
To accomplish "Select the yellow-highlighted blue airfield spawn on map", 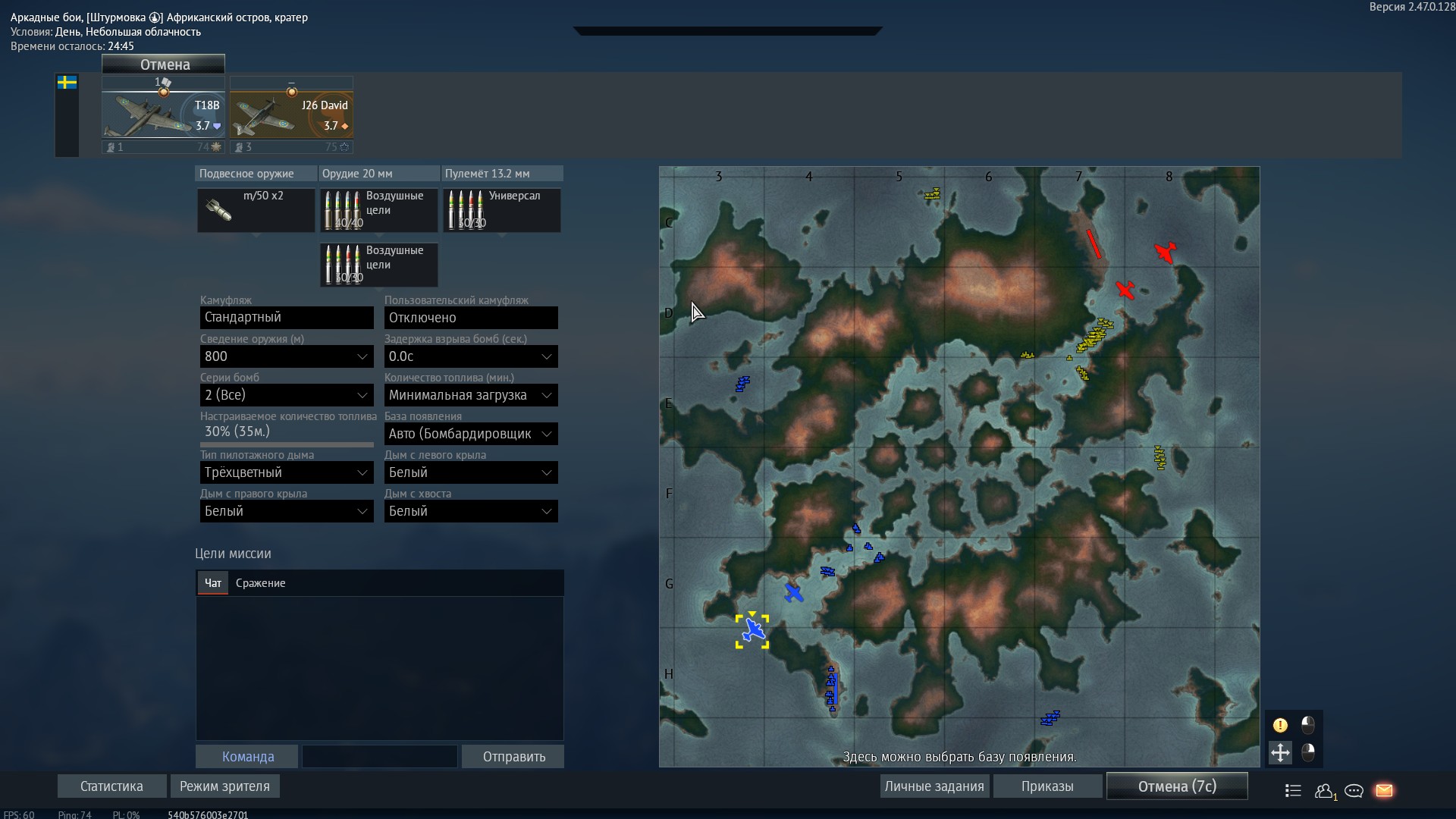I will click(x=752, y=631).
